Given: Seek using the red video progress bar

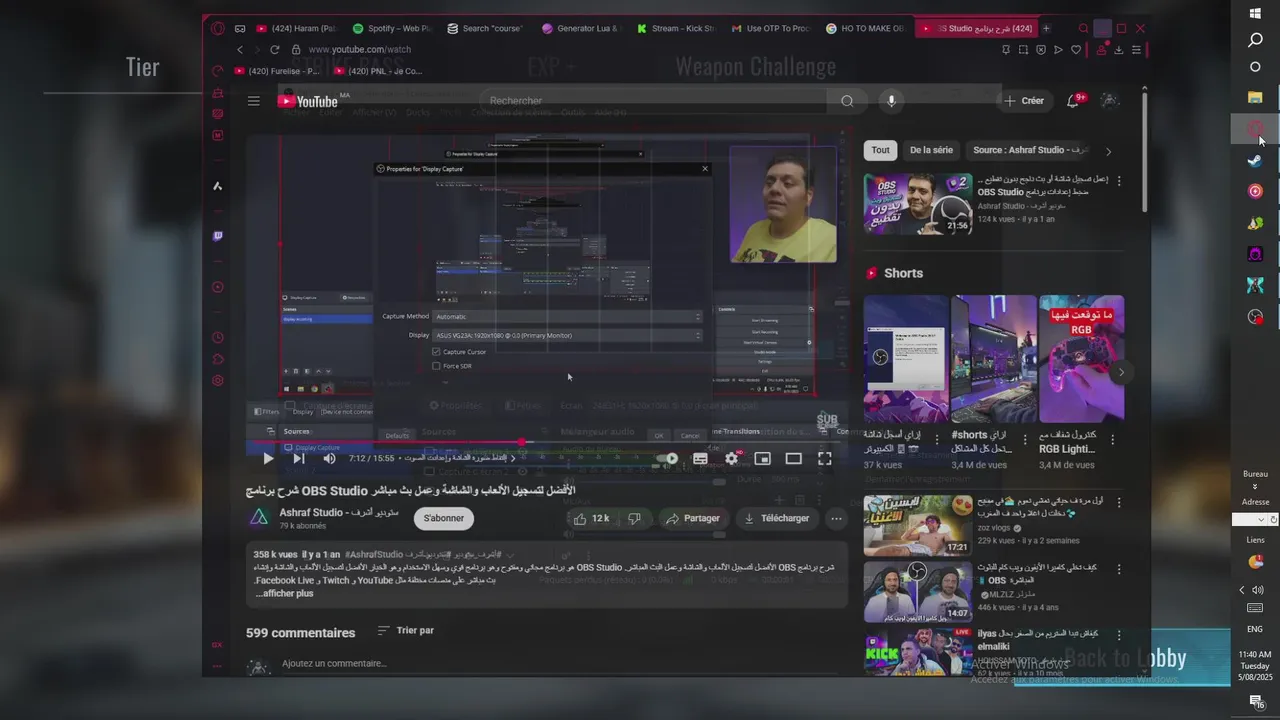Looking at the screenshot, I should point(547,442).
